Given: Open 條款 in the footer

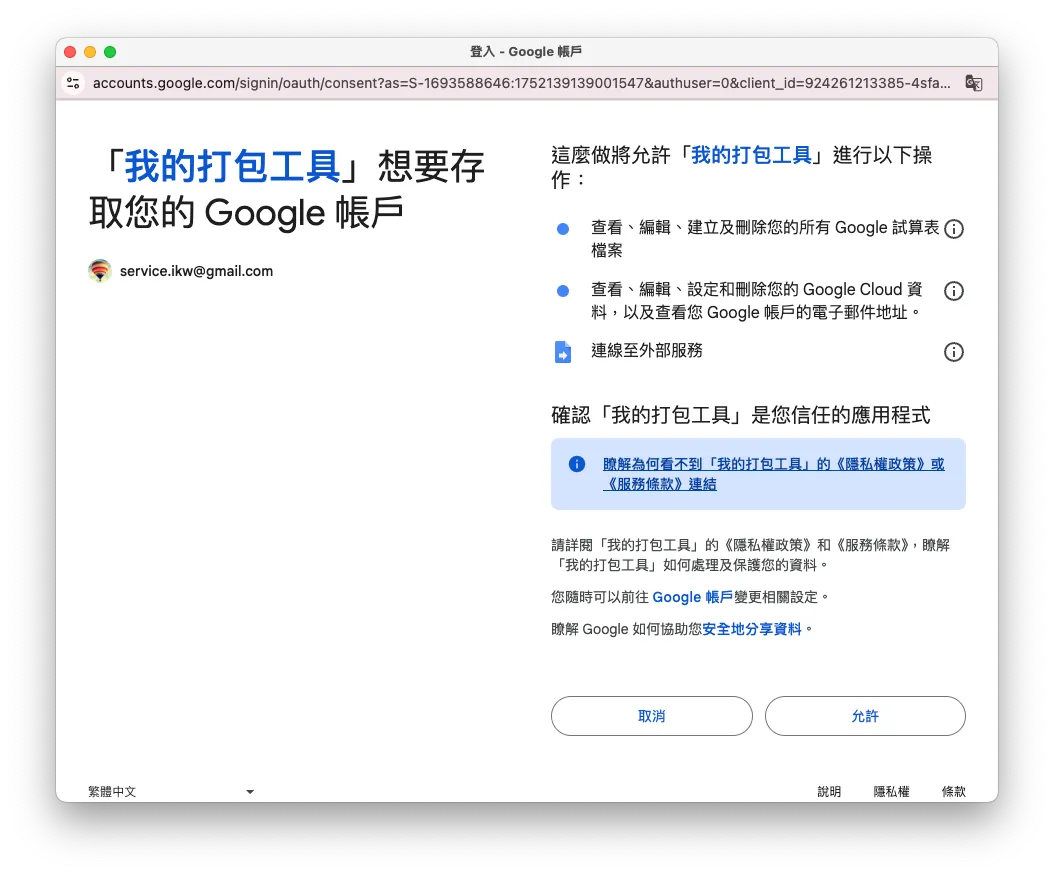Looking at the screenshot, I should pyautogui.click(x=953, y=791).
